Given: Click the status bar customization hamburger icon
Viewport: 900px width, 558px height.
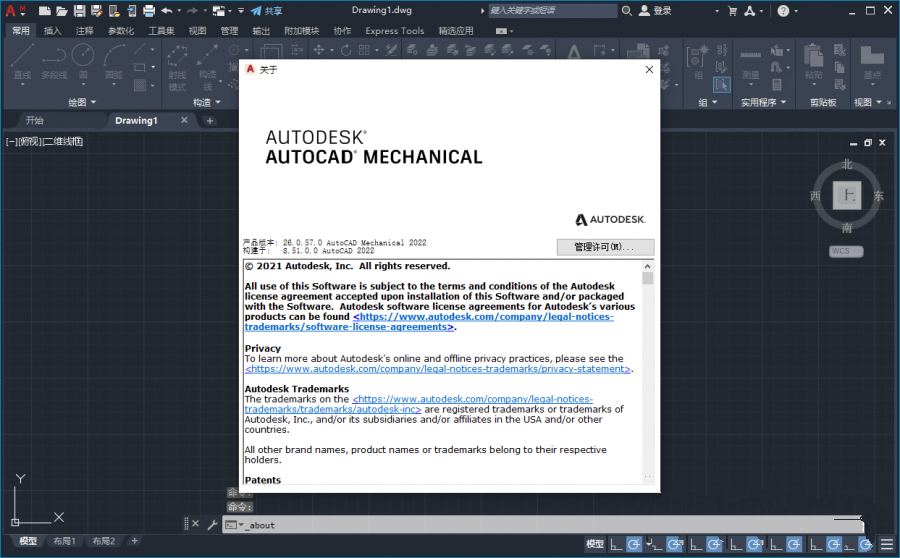Looking at the screenshot, I should (x=887, y=544).
